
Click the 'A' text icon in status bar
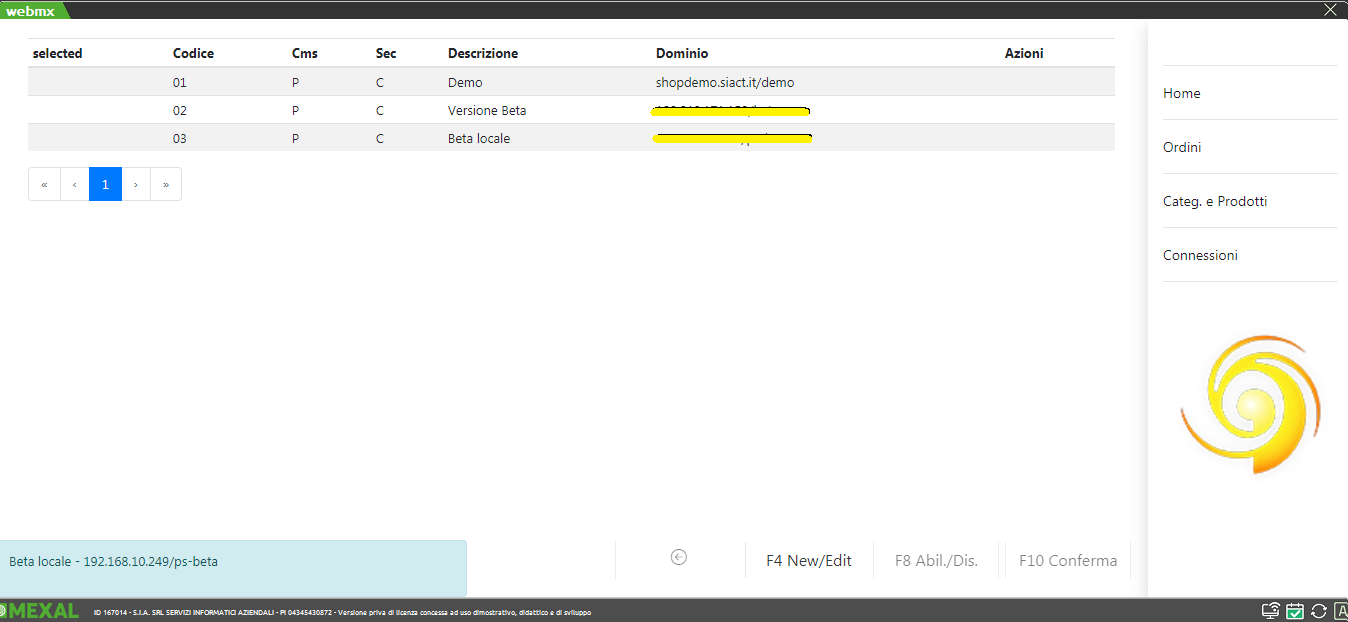(x=1340, y=611)
